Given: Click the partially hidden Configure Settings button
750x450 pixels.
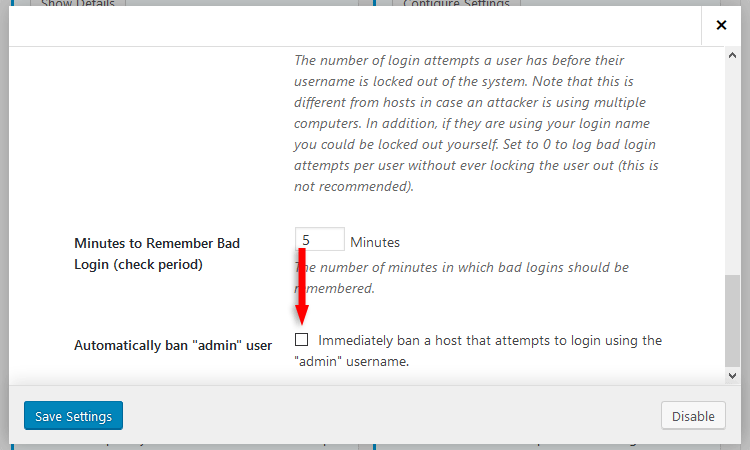Looking at the screenshot, I should (455, 5).
